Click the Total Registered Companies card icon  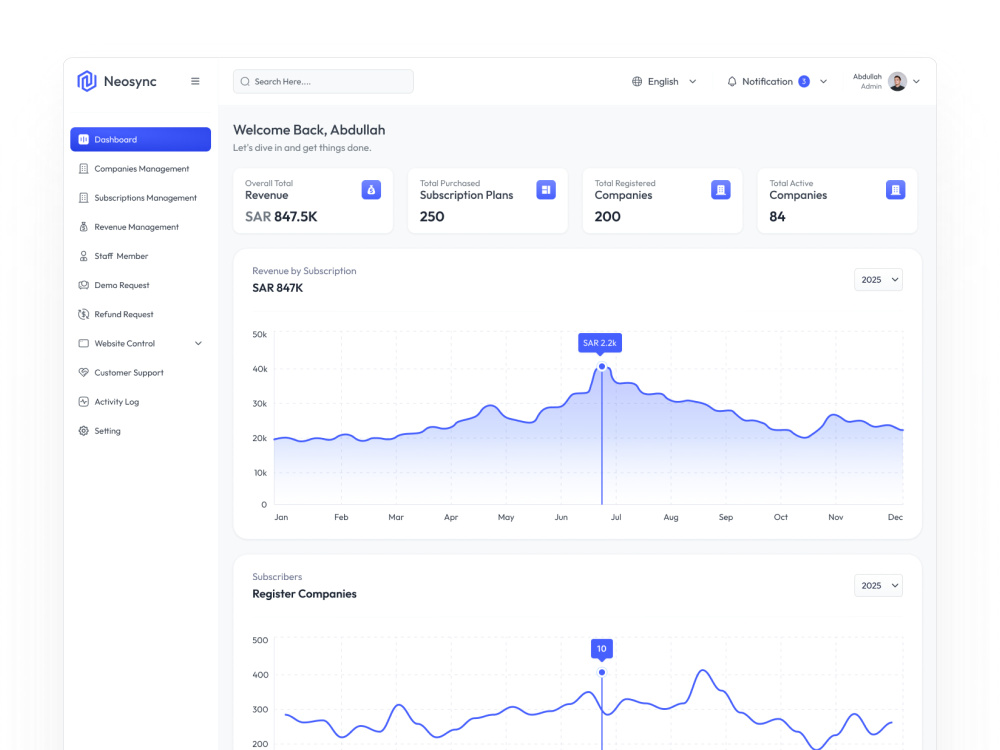721,189
